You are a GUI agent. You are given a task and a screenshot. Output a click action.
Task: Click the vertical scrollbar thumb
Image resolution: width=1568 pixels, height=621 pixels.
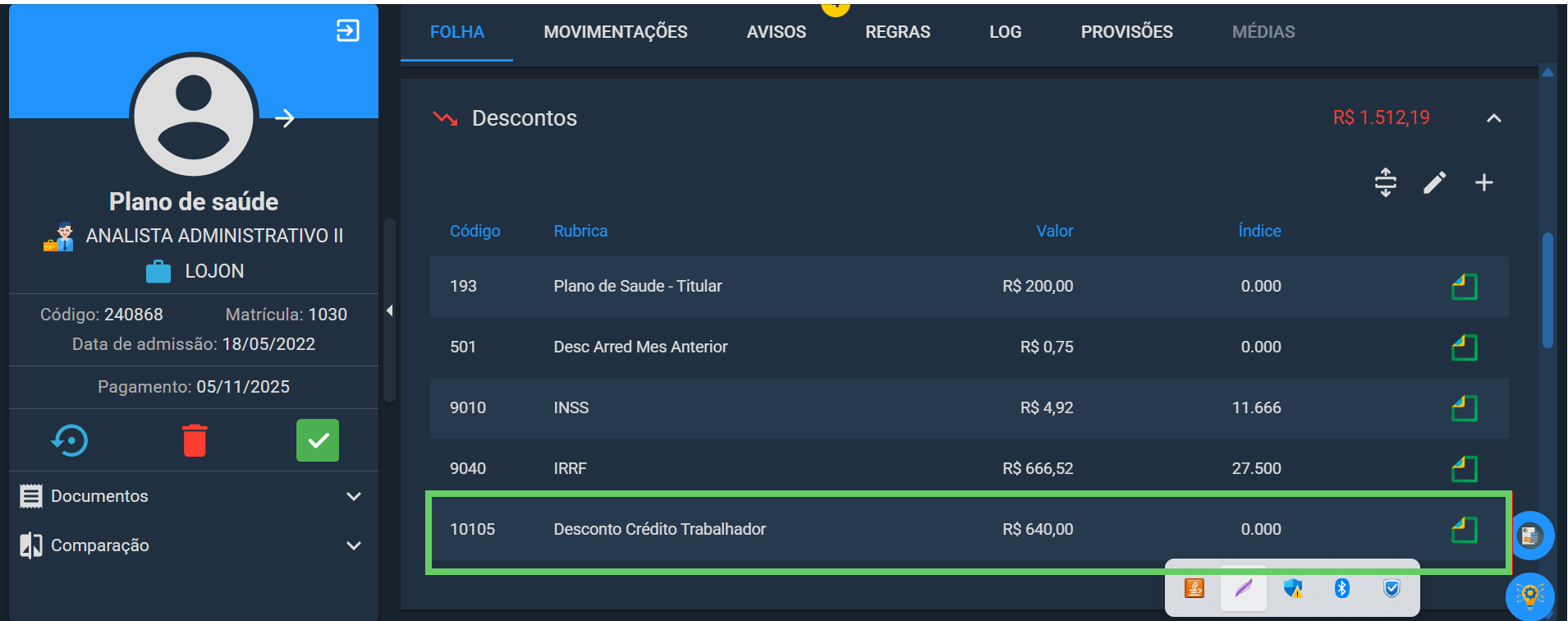(1547, 291)
